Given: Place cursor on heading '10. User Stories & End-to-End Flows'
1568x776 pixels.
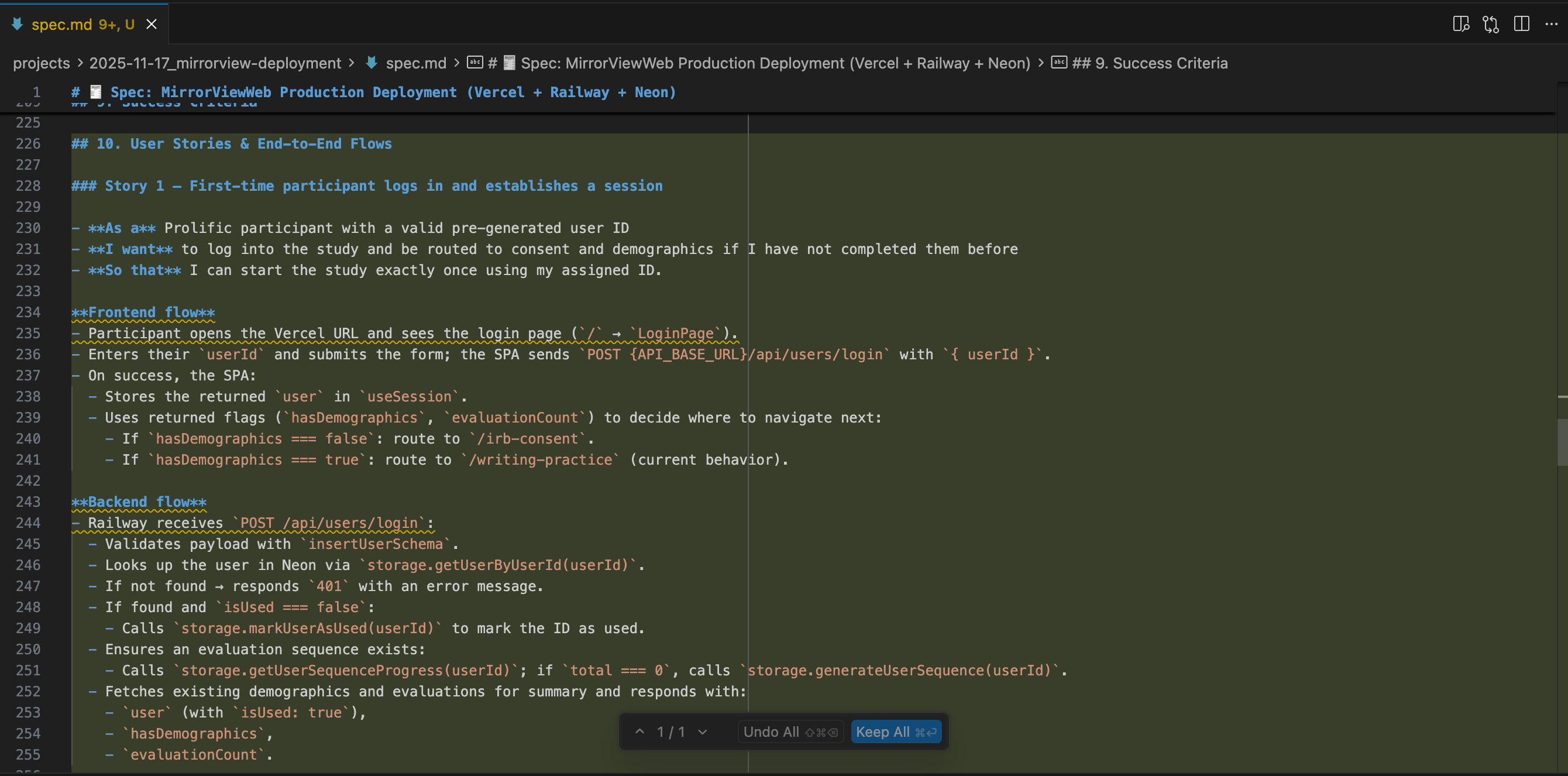Looking at the screenshot, I should [x=243, y=144].
